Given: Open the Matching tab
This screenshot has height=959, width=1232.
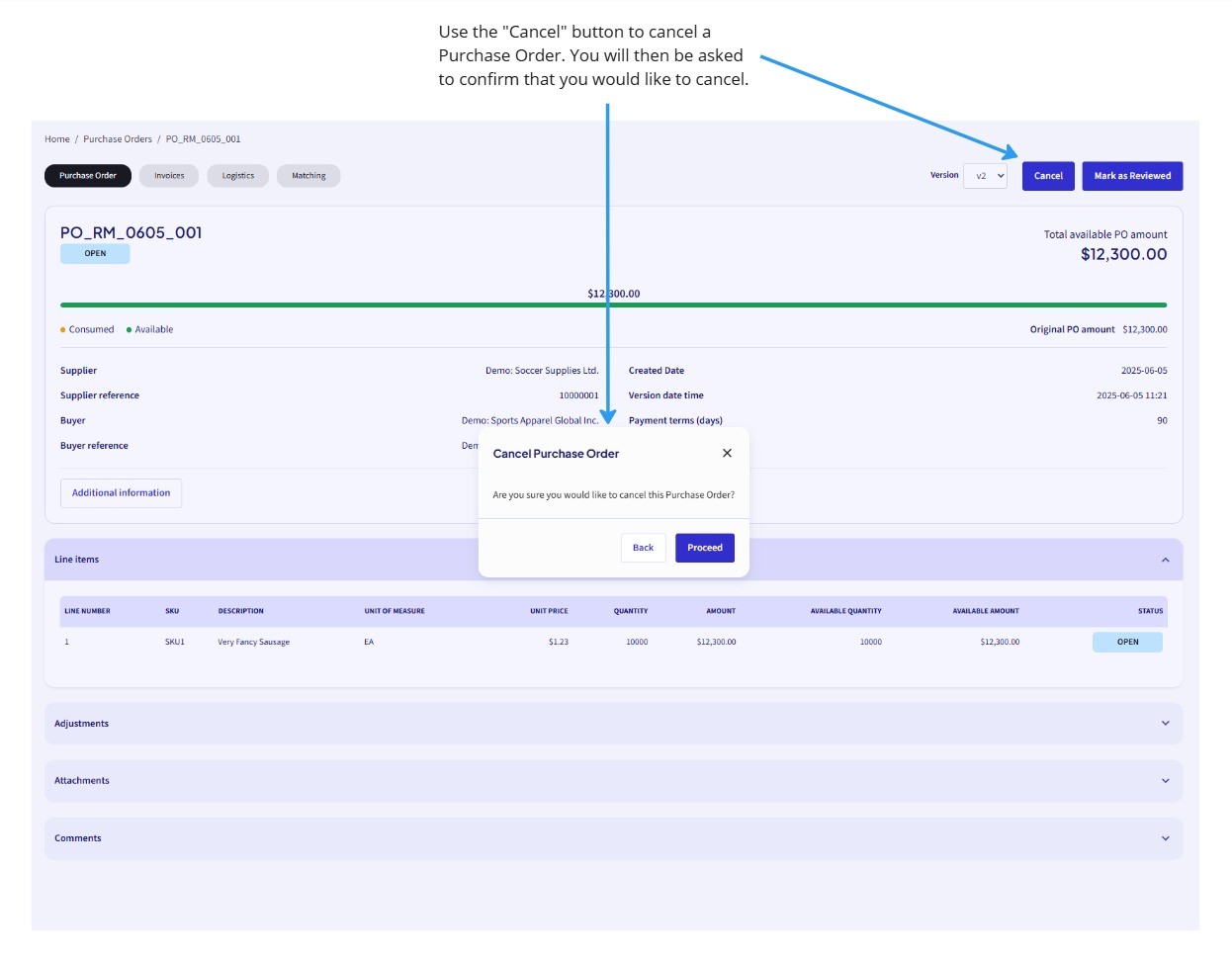Looking at the screenshot, I should (x=308, y=175).
